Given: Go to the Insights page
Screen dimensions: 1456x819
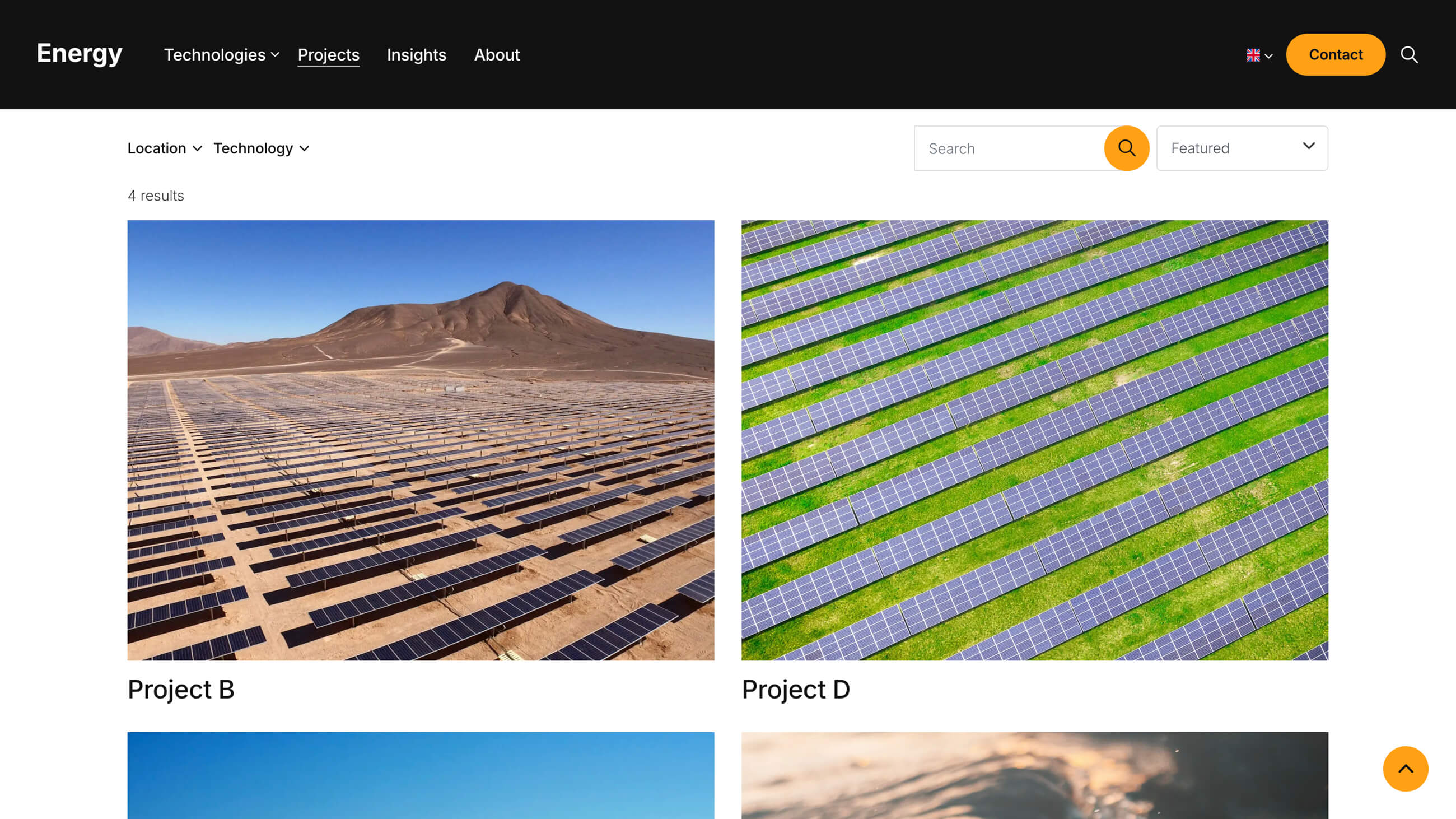Looking at the screenshot, I should 417,55.
